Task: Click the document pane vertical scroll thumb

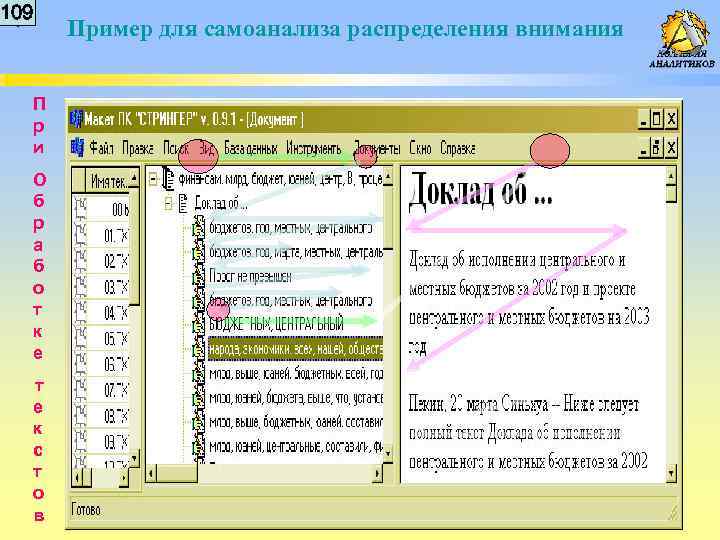Action: pos(671,193)
